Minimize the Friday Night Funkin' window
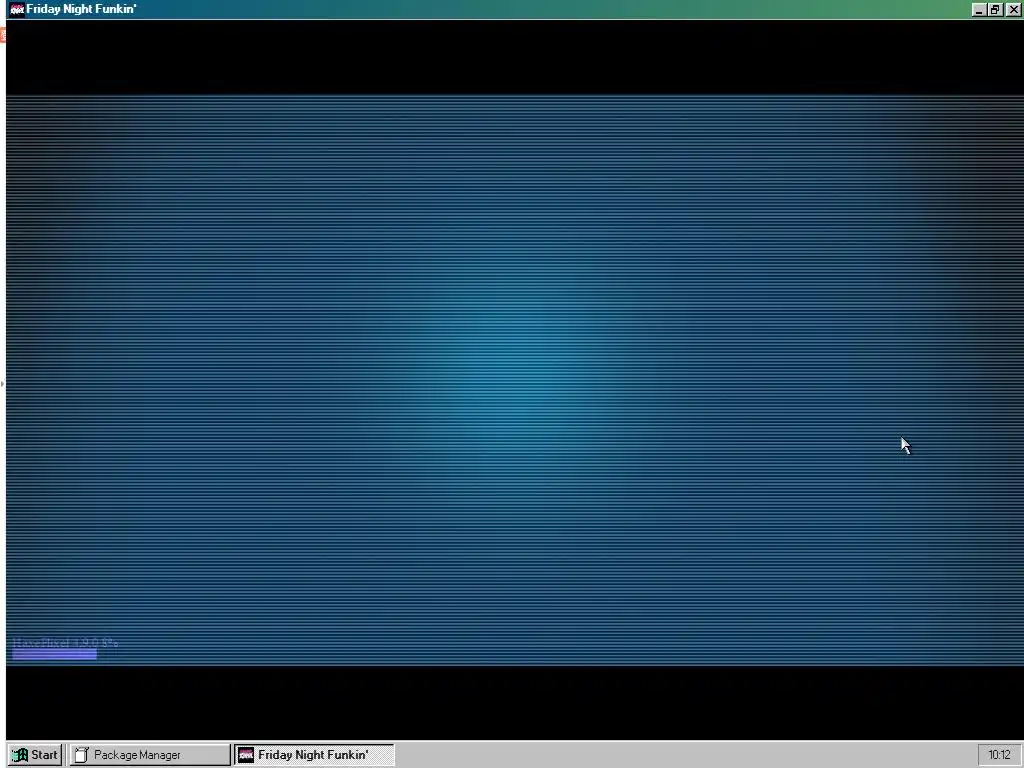 coord(979,10)
